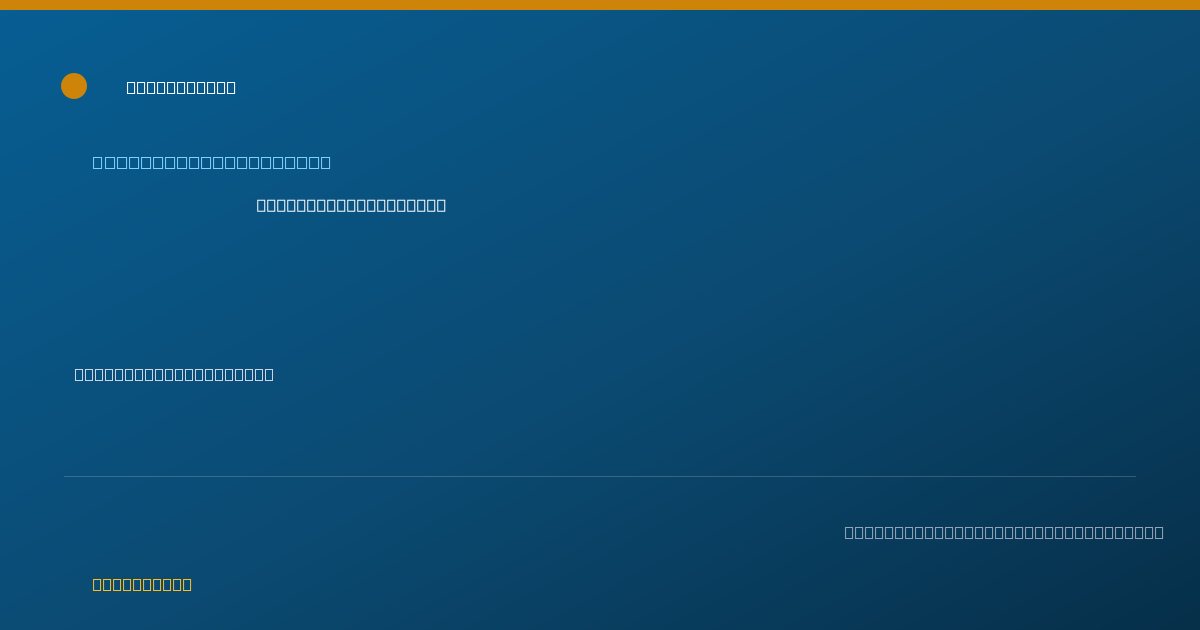Click last character of the long gray line
Screen dimensions: 1200x630
tap(1159, 532)
